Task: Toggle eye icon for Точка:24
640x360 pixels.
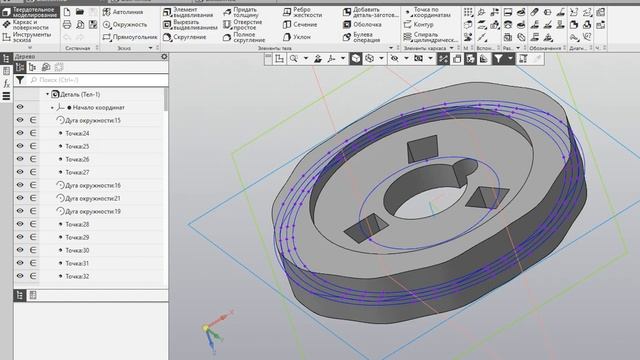Action: click(x=20, y=133)
